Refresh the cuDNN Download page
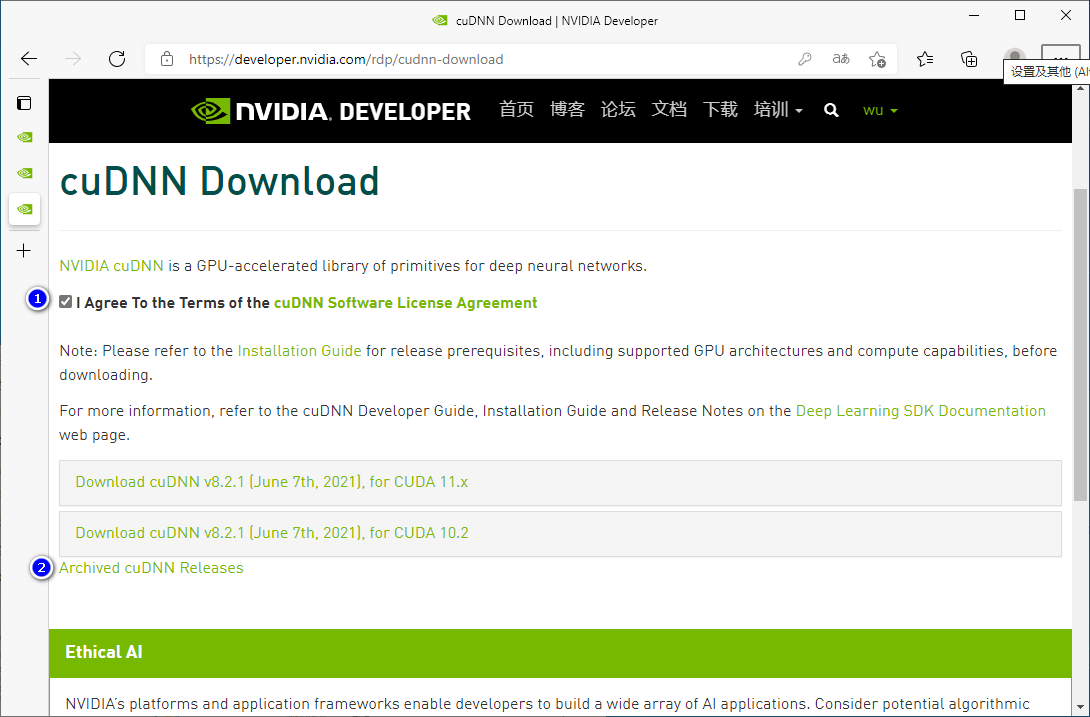Image resolution: width=1090 pixels, height=717 pixels. tap(117, 59)
